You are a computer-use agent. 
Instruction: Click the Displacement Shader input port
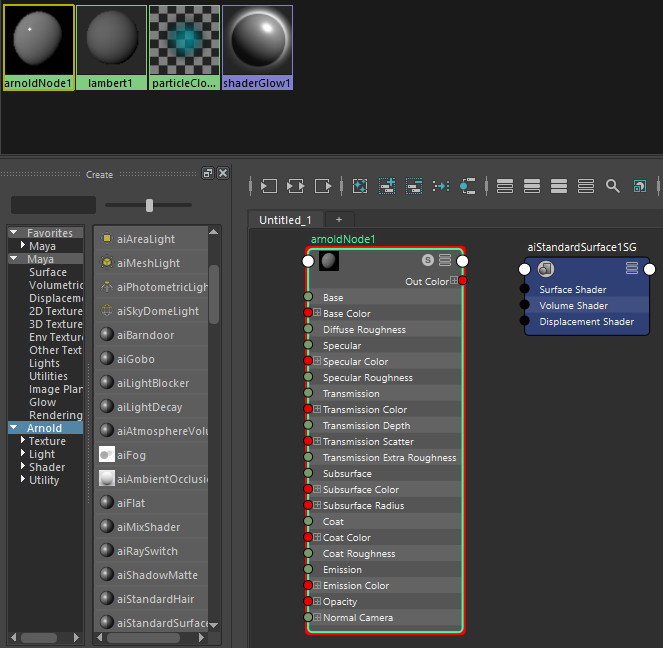524,320
